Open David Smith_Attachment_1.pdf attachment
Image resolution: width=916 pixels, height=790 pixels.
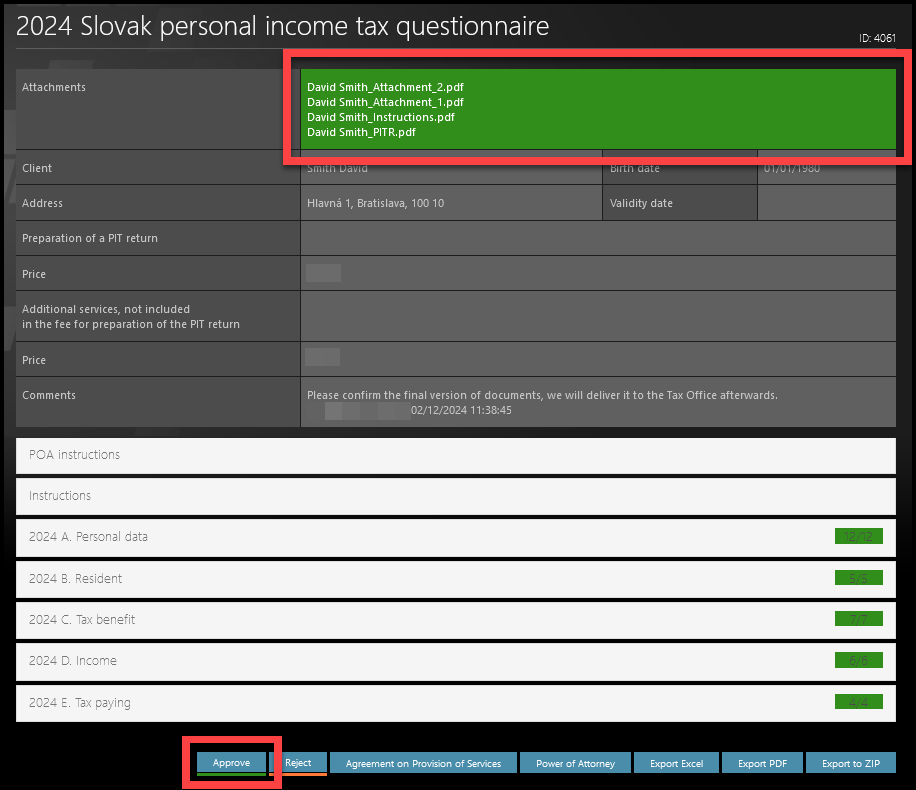(385, 102)
